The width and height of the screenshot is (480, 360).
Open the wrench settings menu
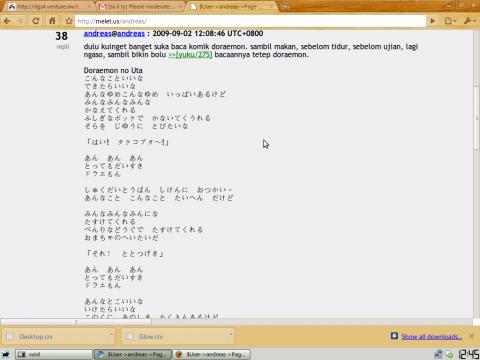click(469, 21)
